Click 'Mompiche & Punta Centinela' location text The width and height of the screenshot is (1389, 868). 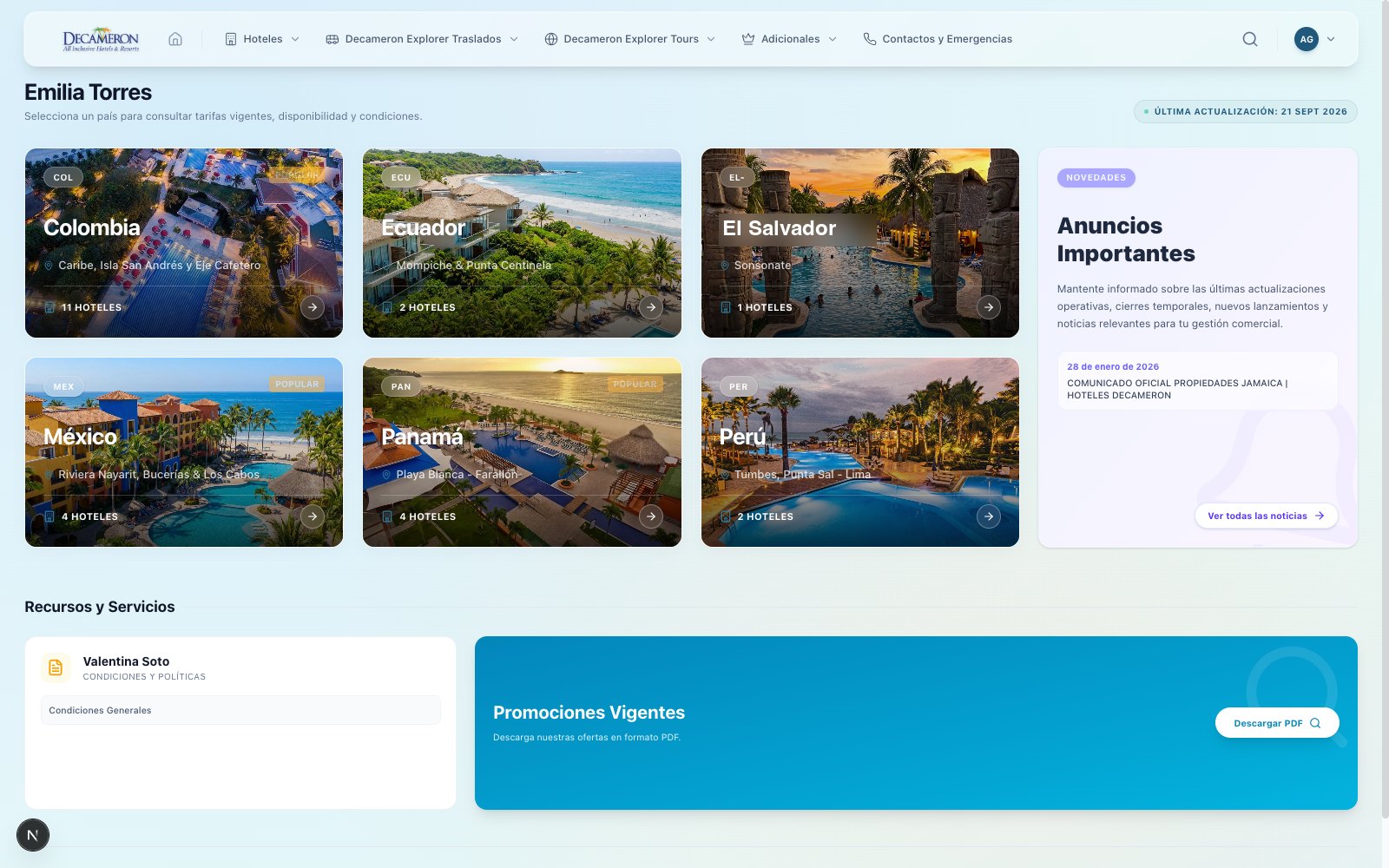click(x=473, y=266)
